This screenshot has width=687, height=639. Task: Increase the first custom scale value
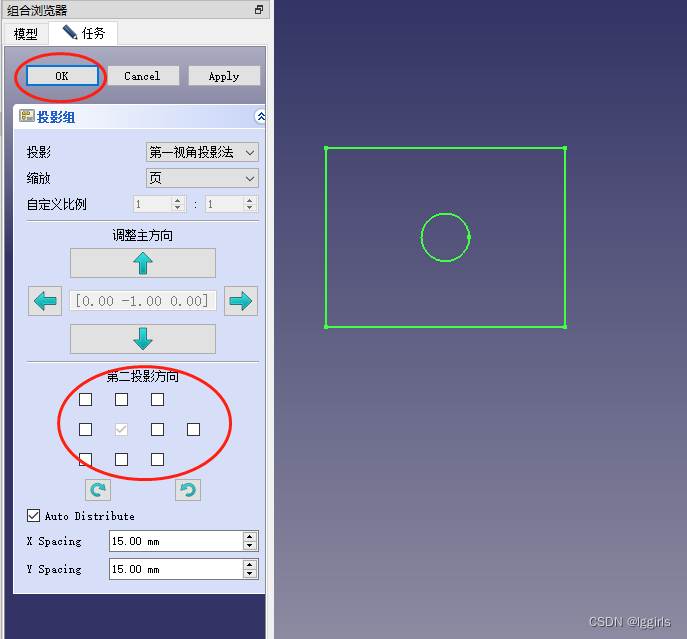177,200
